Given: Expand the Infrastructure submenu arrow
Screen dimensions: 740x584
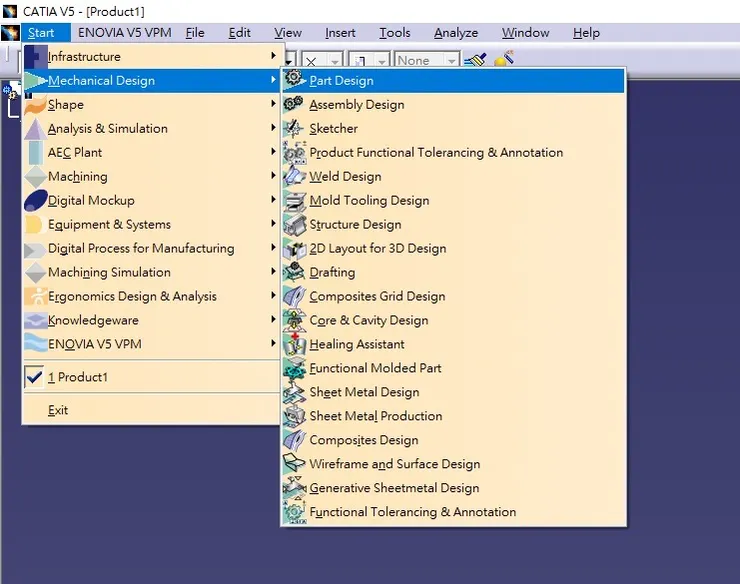Looking at the screenshot, I should tap(273, 56).
